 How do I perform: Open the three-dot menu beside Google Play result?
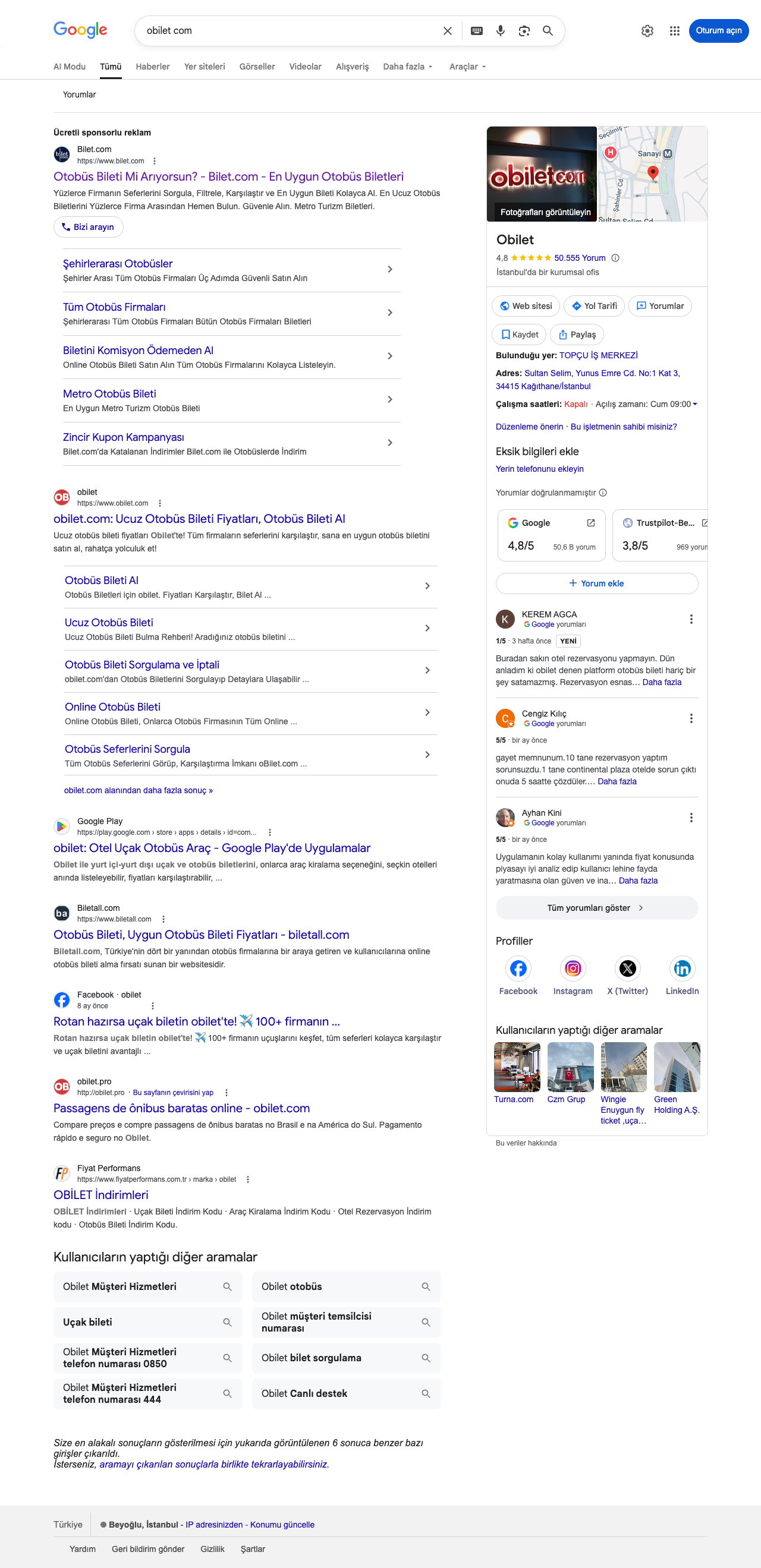(270, 832)
